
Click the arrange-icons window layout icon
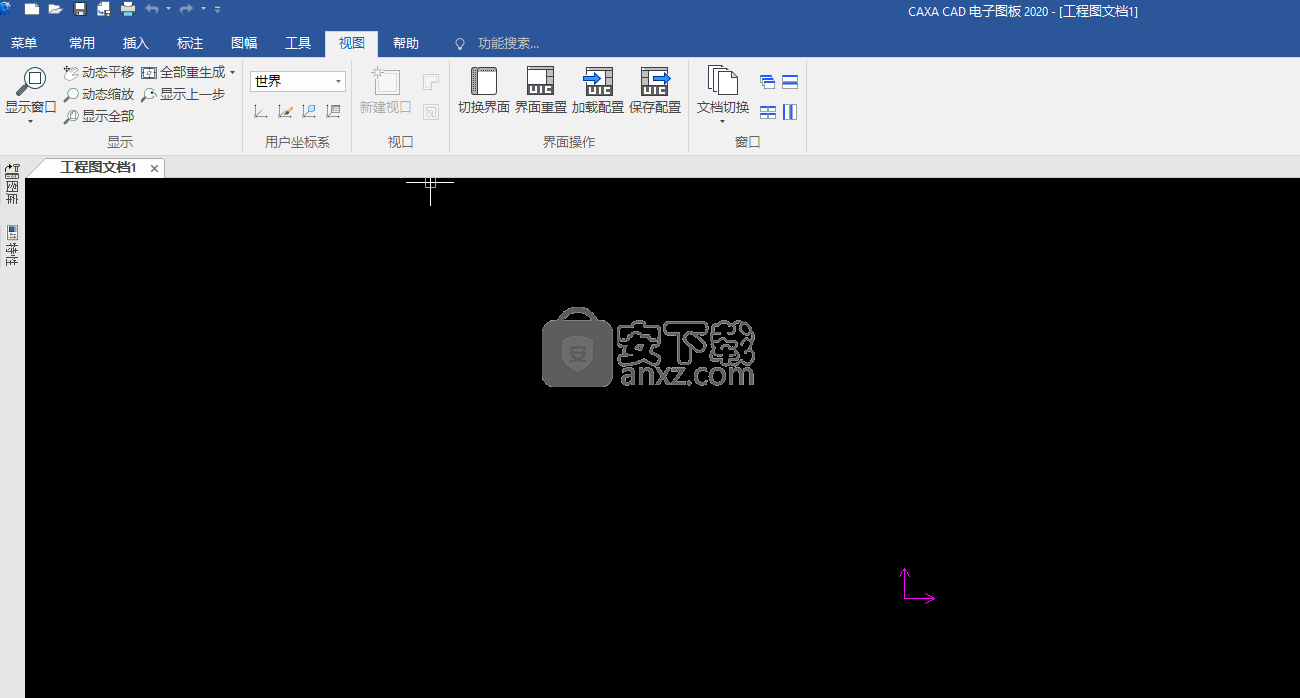point(767,112)
